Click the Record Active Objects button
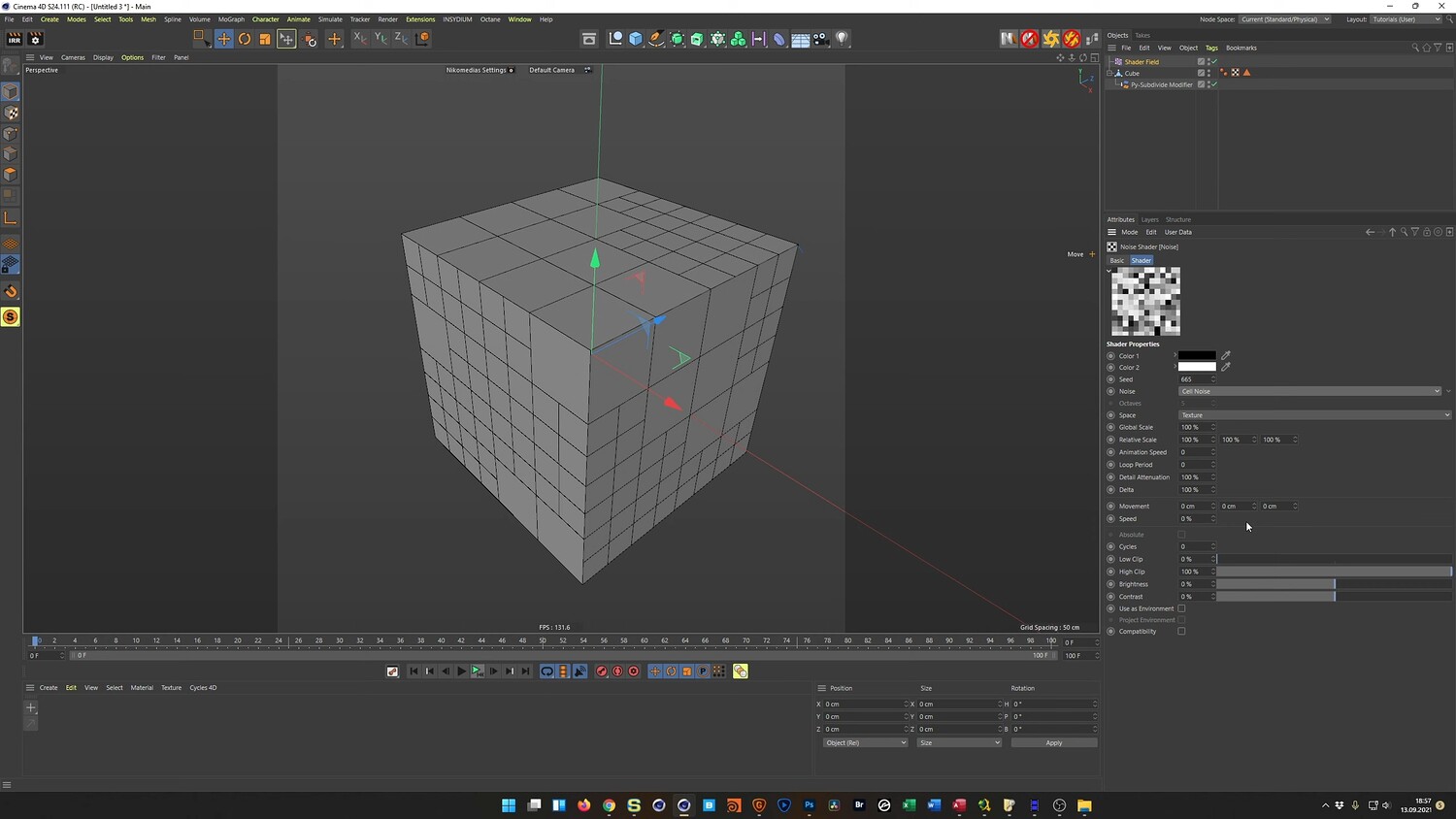The width and height of the screenshot is (1456, 819). coord(602,672)
